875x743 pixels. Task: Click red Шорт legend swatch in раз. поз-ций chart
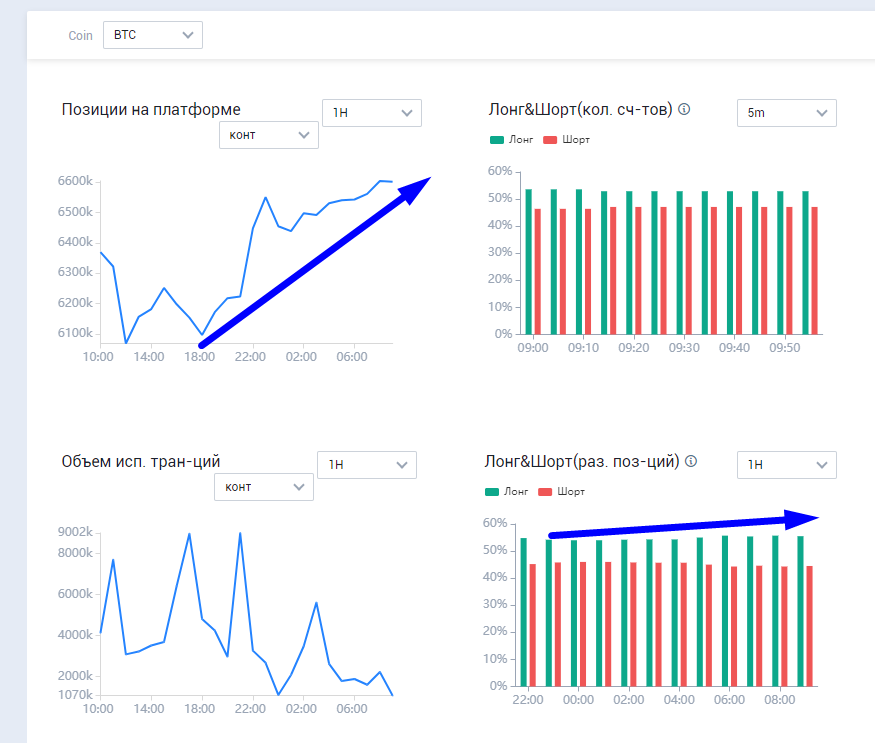(x=546, y=492)
